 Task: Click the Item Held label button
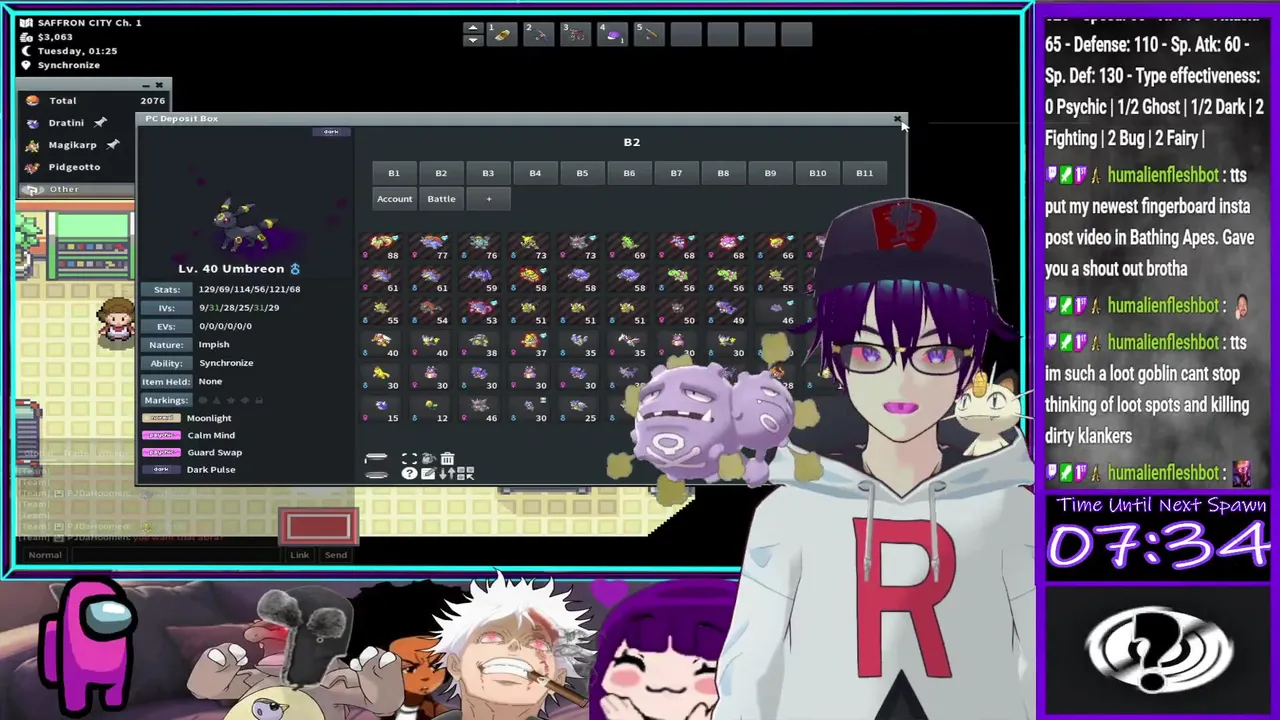[167, 382]
